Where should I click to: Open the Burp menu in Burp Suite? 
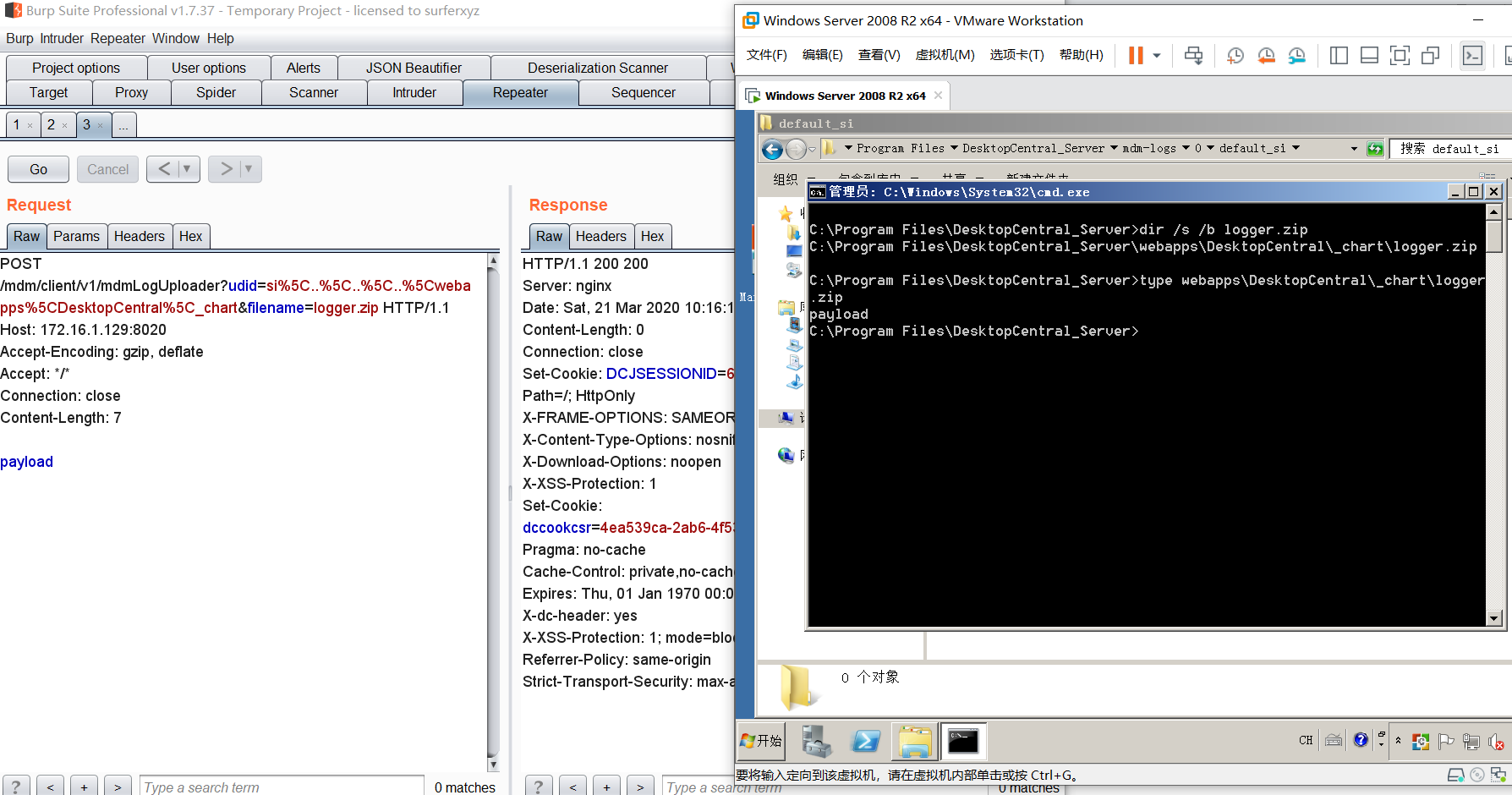pyautogui.click(x=19, y=38)
